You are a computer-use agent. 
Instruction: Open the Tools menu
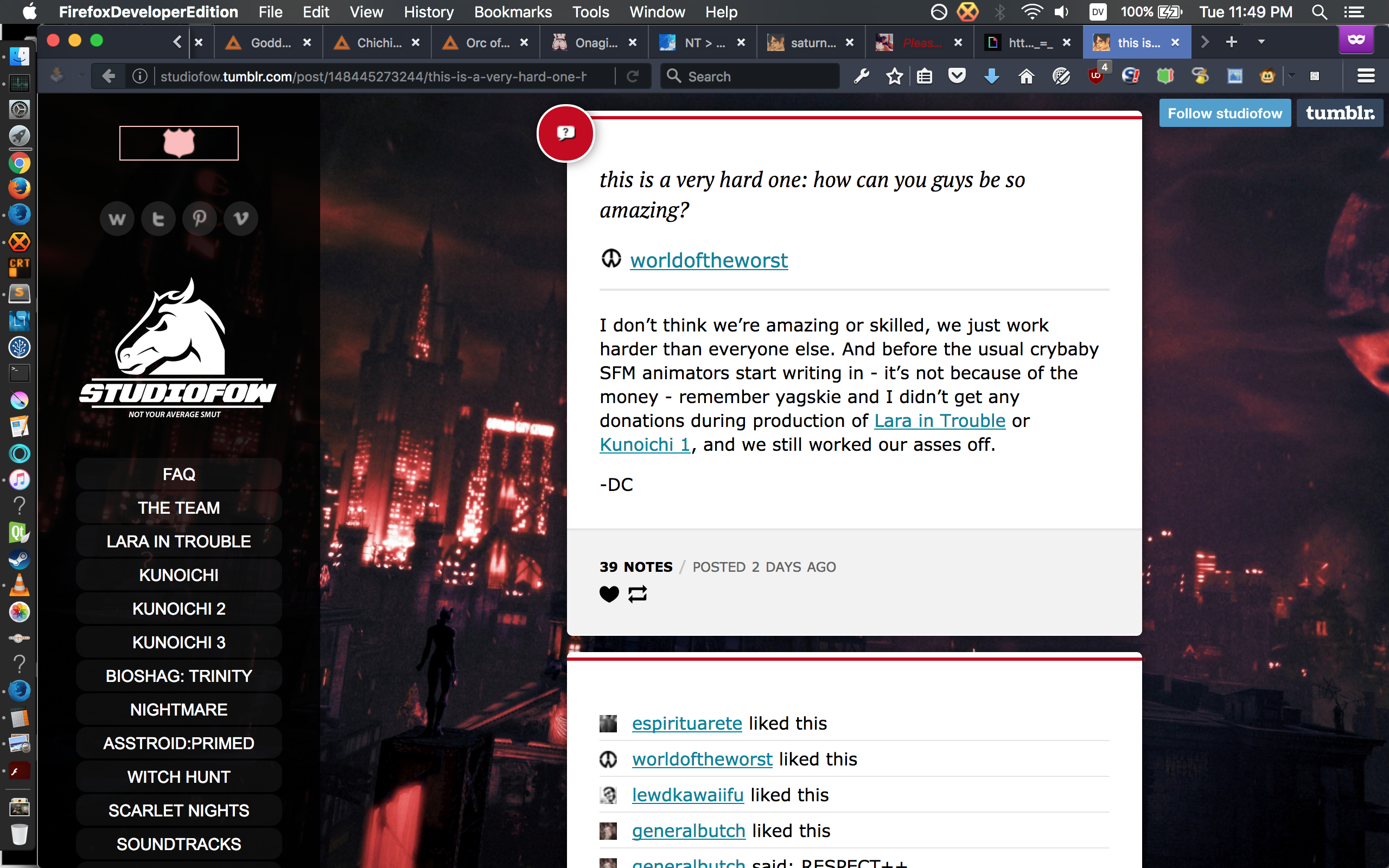tap(590, 12)
